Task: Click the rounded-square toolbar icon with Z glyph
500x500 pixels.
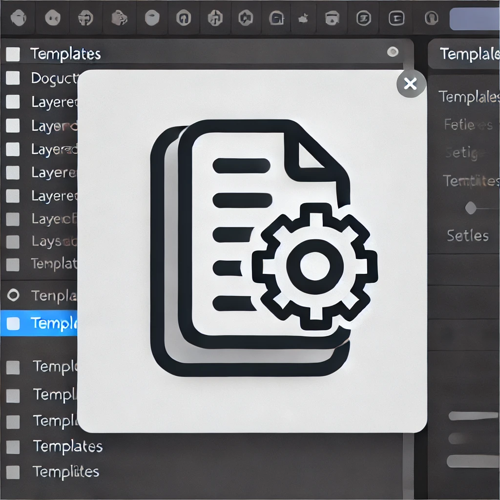Action: click(364, 18)
